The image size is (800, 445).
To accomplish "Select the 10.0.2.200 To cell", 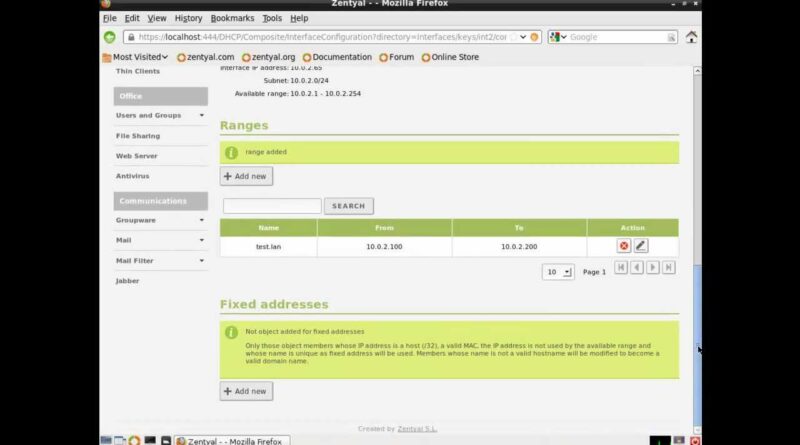I will coord(519,246).
